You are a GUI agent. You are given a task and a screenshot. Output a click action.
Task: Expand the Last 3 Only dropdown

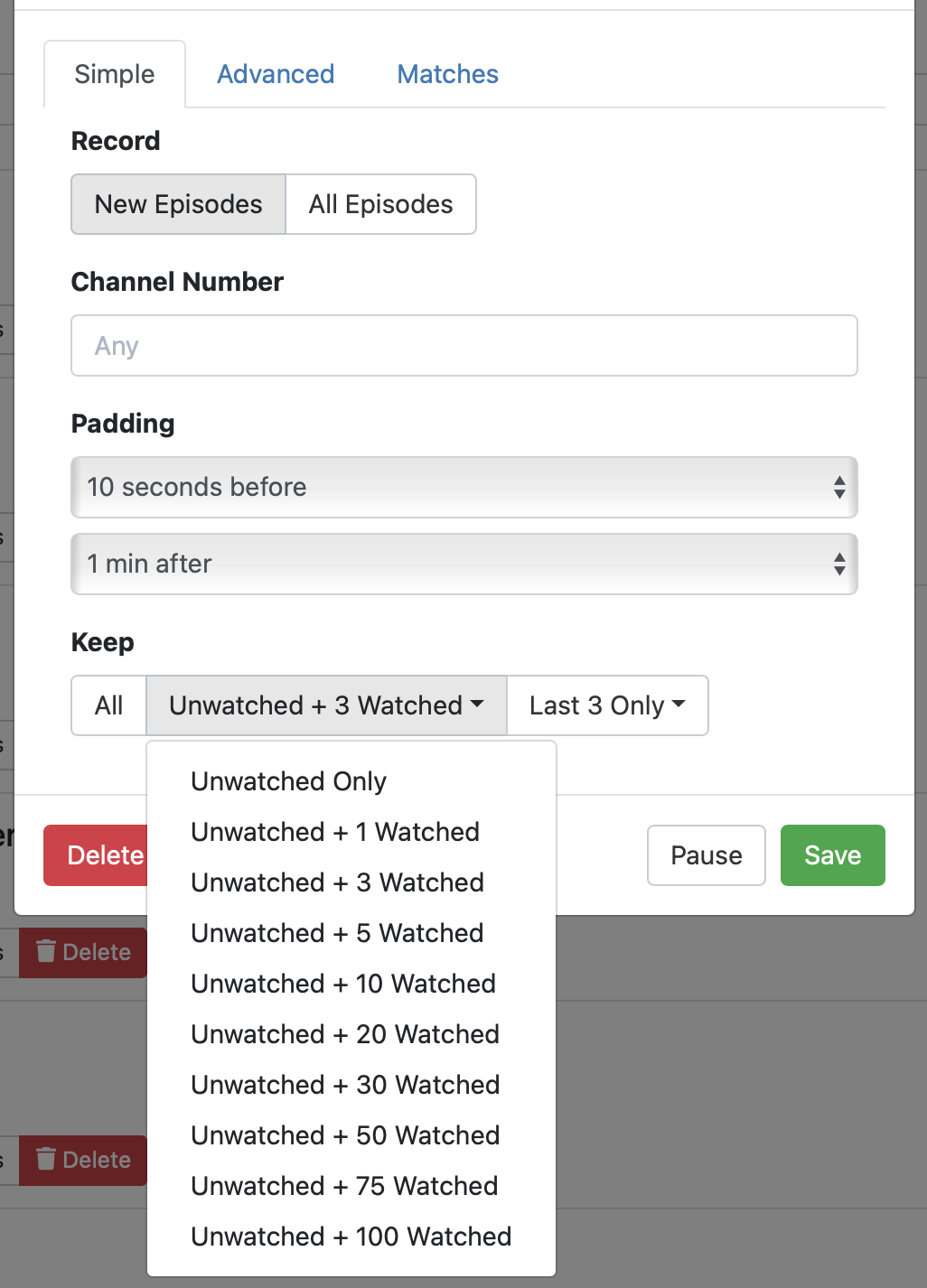pos(607,705)
